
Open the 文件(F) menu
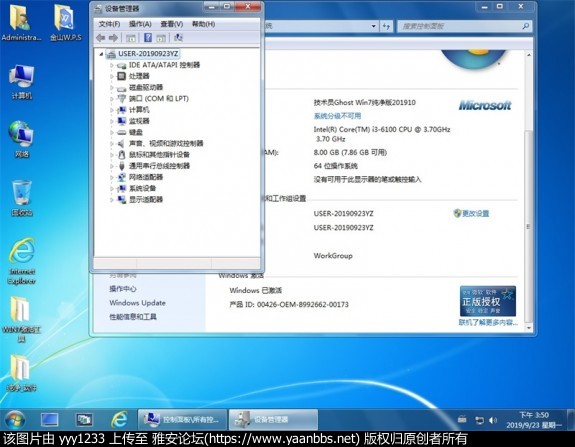[x=109, y=24]
